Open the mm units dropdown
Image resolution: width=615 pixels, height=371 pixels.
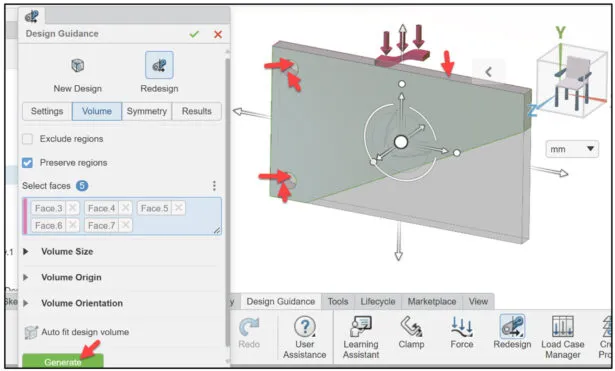pos(572,149)
